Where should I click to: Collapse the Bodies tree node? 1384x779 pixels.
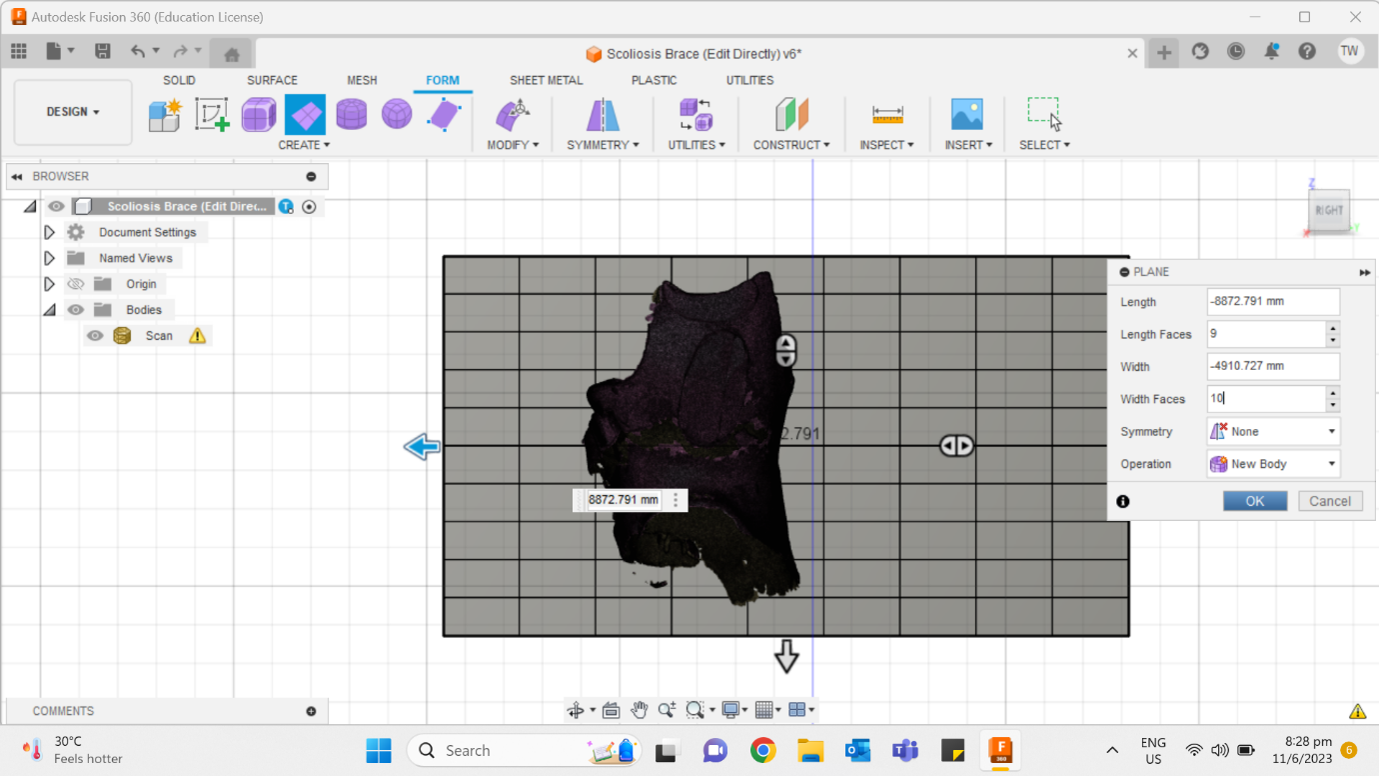point(49,311)
